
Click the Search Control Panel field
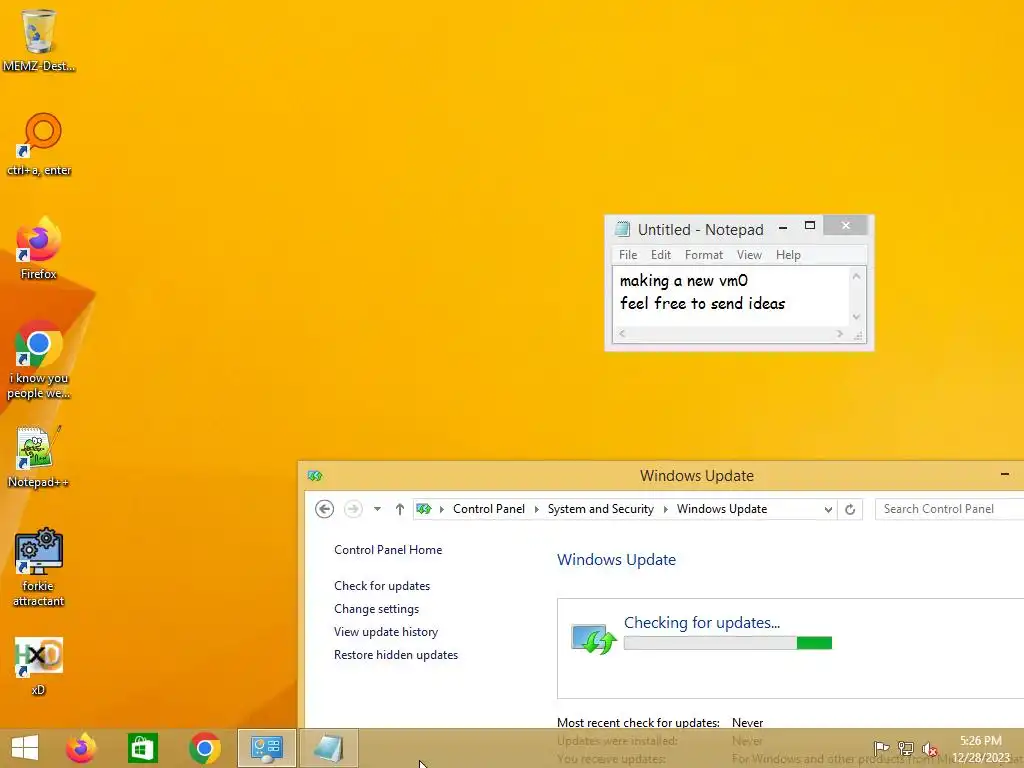point(949,509)
